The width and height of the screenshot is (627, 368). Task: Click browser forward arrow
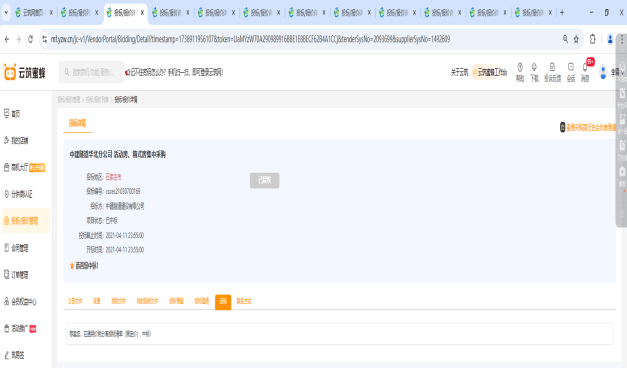click(x=18, y=39)
